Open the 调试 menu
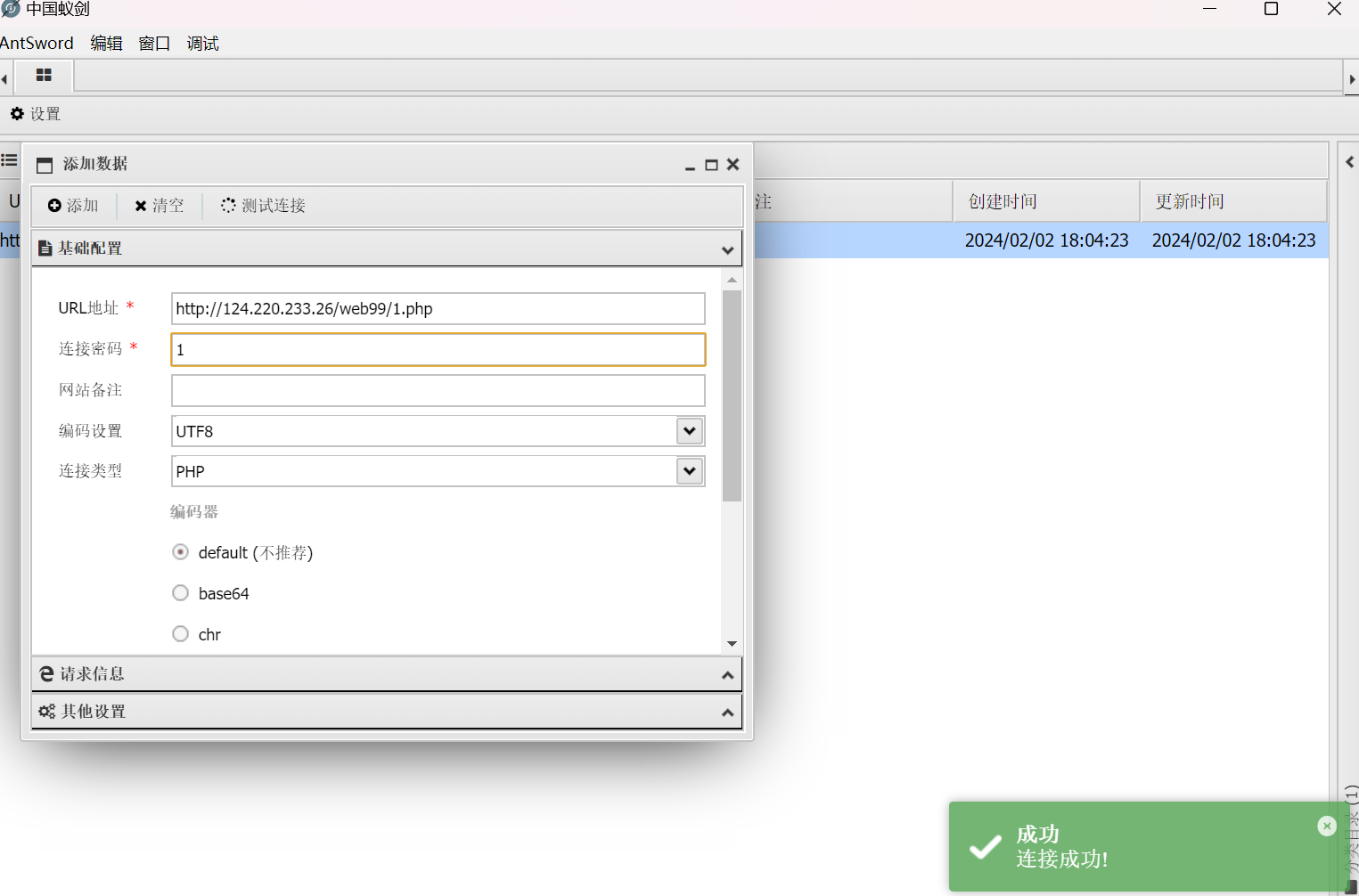This screenshot has width=1359, height=896. click(201, 43)
